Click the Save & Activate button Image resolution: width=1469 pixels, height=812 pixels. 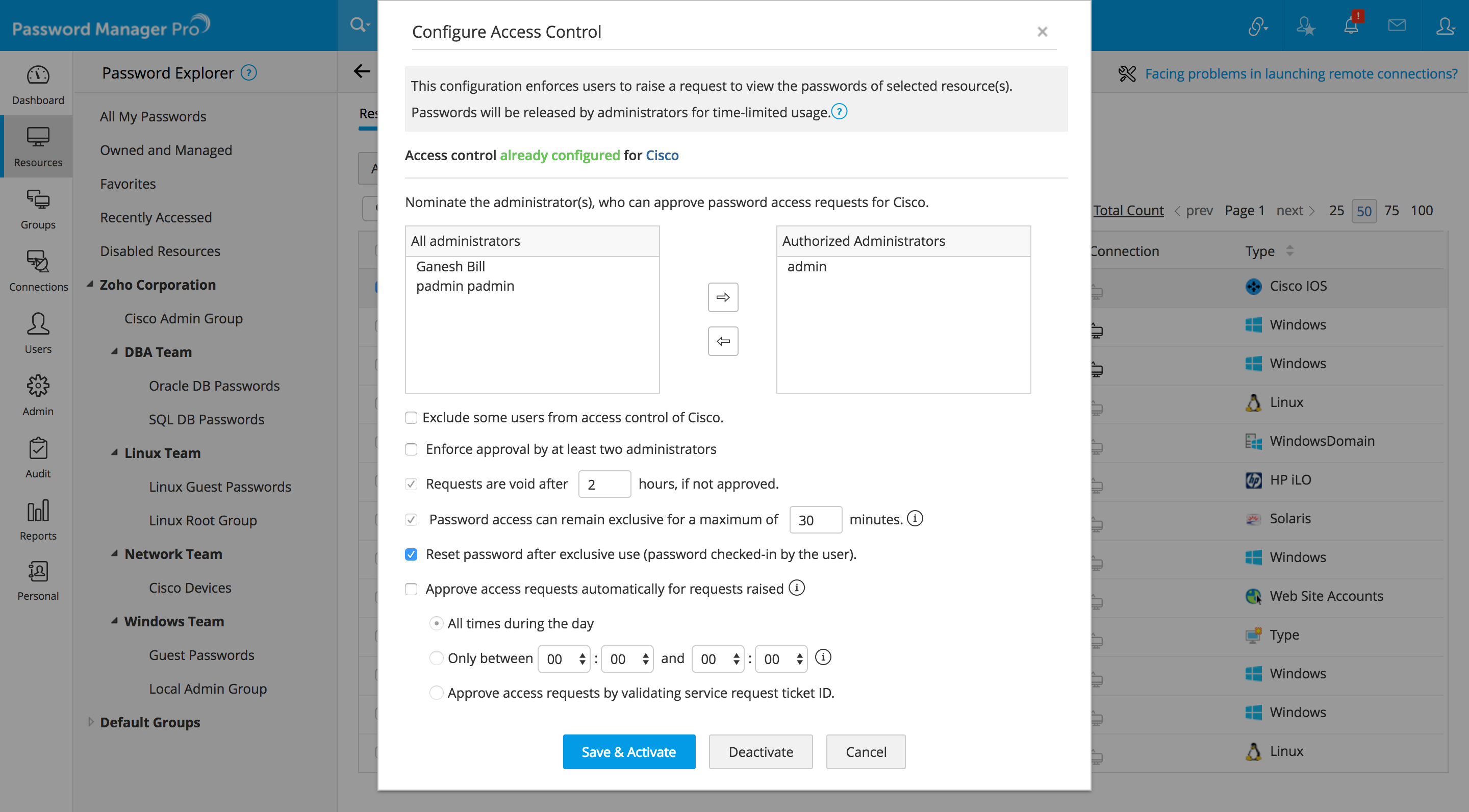coord(628,751)
